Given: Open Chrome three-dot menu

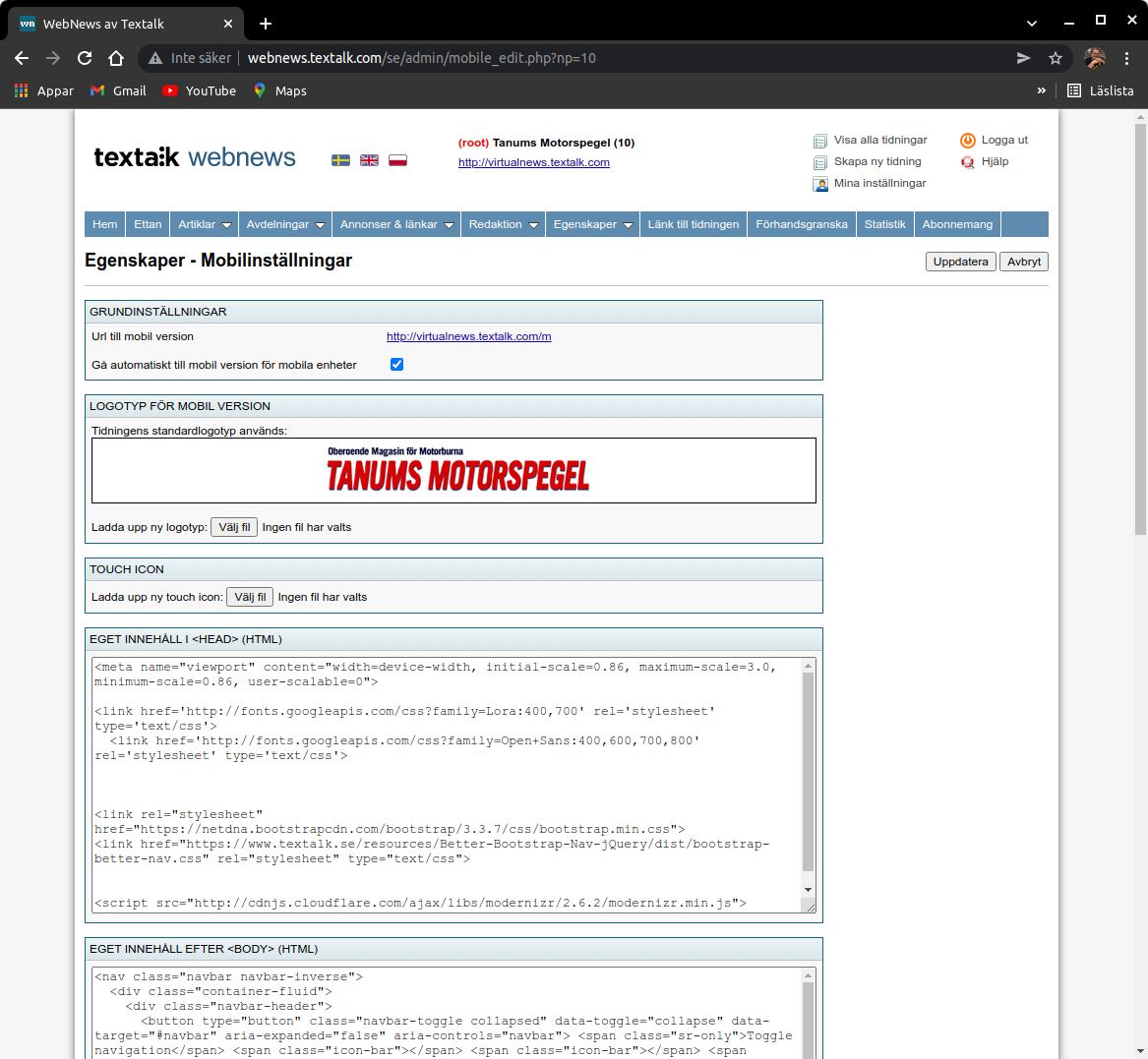Looking at the screenshot, I should click(1126, 58).
